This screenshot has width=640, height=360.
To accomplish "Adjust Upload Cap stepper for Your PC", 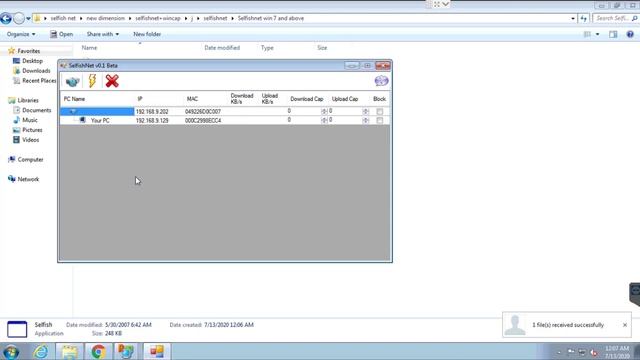I will point(365,120).
